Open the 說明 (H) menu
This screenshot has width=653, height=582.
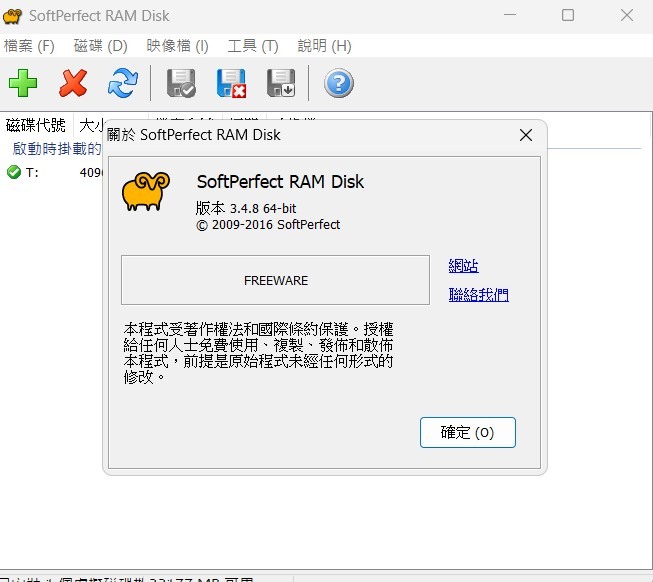point(324,46)
